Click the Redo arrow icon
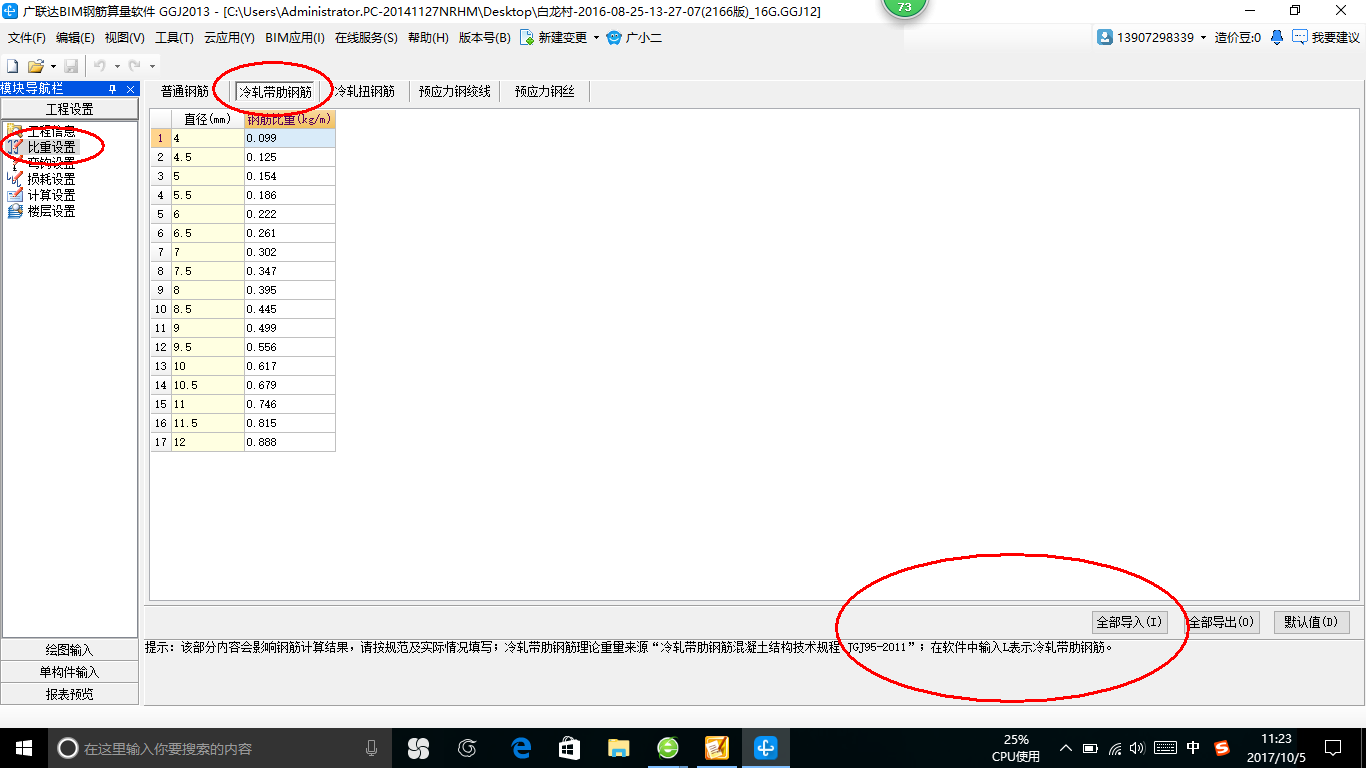 click(x=134, y=66)
